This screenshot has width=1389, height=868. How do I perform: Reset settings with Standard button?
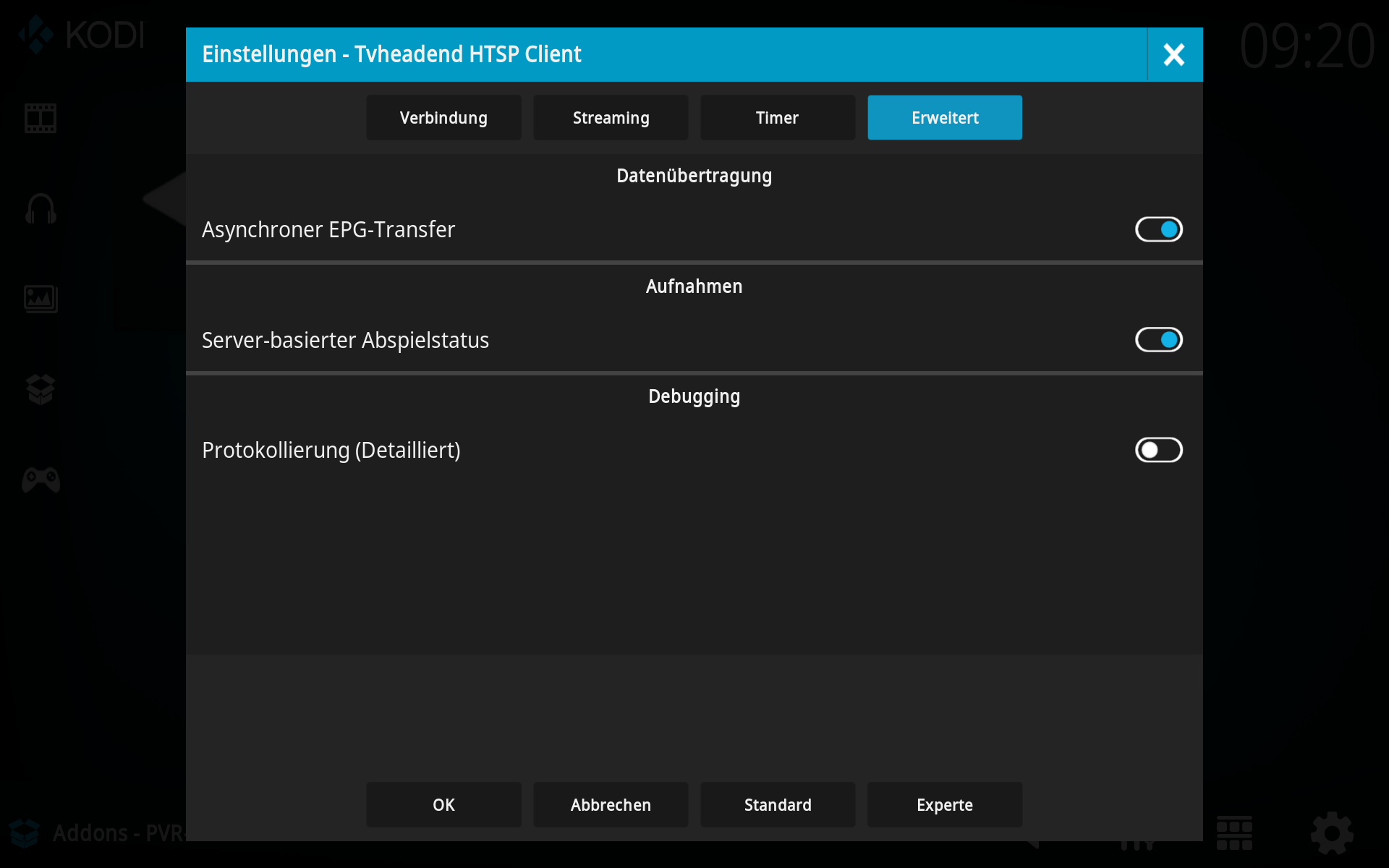[x=778, y=804]
